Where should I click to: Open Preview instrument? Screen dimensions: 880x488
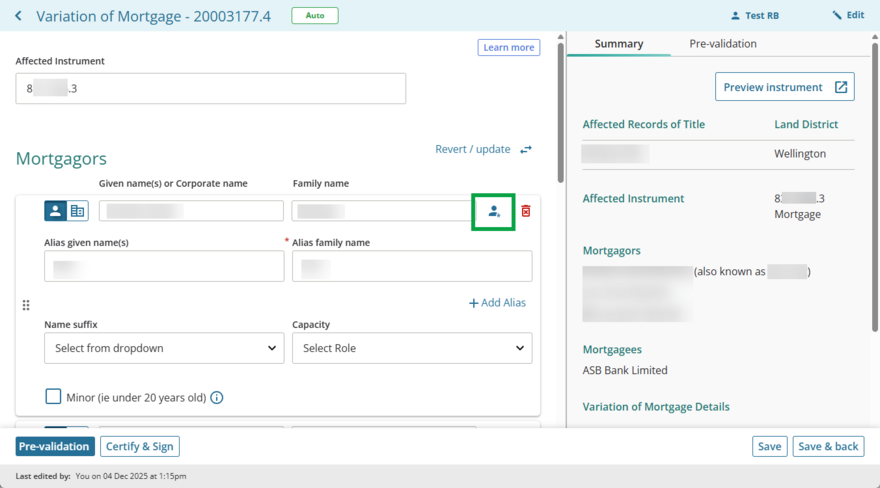pos(785,87)
